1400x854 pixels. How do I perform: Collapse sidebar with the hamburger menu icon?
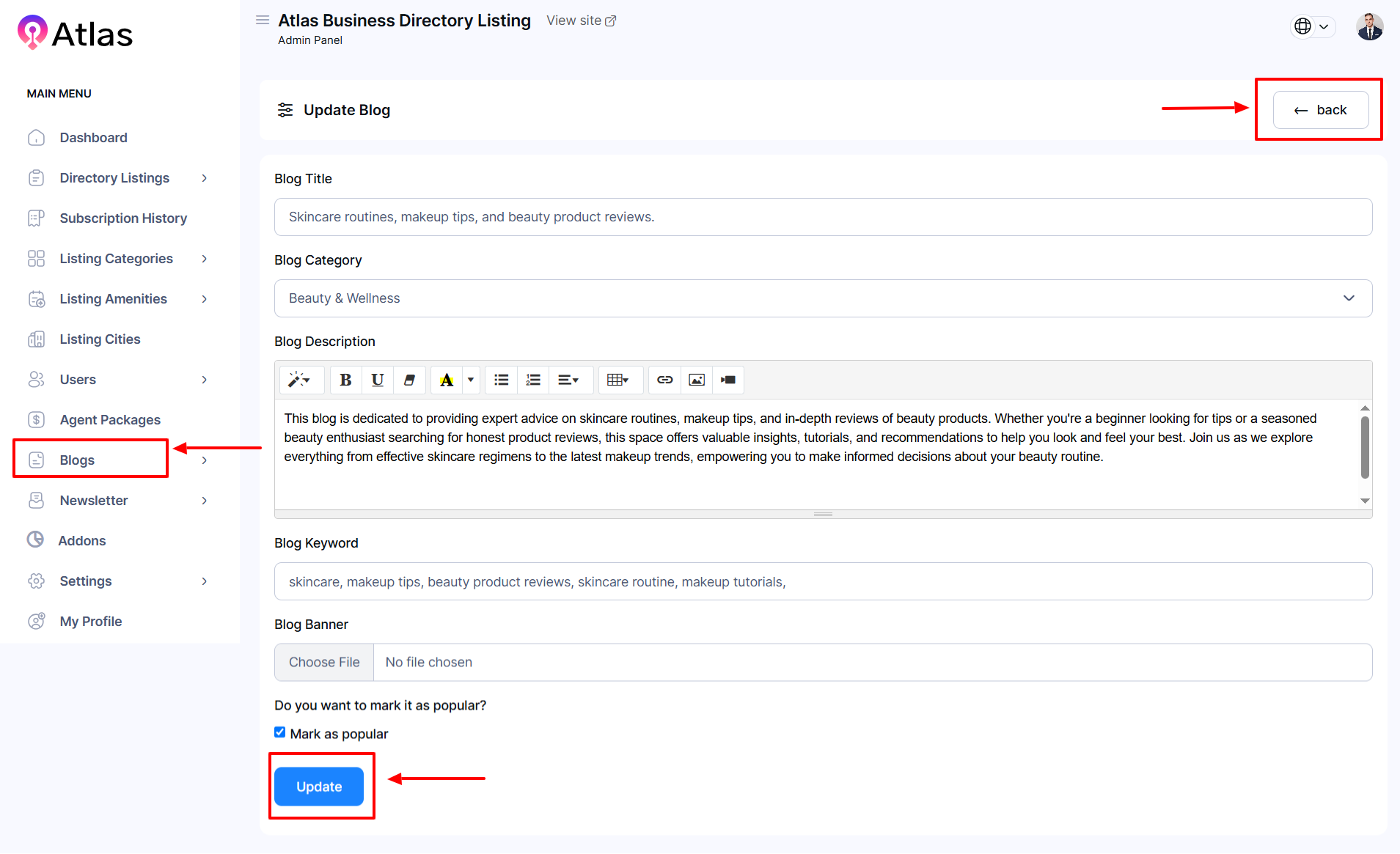[262, 21]
